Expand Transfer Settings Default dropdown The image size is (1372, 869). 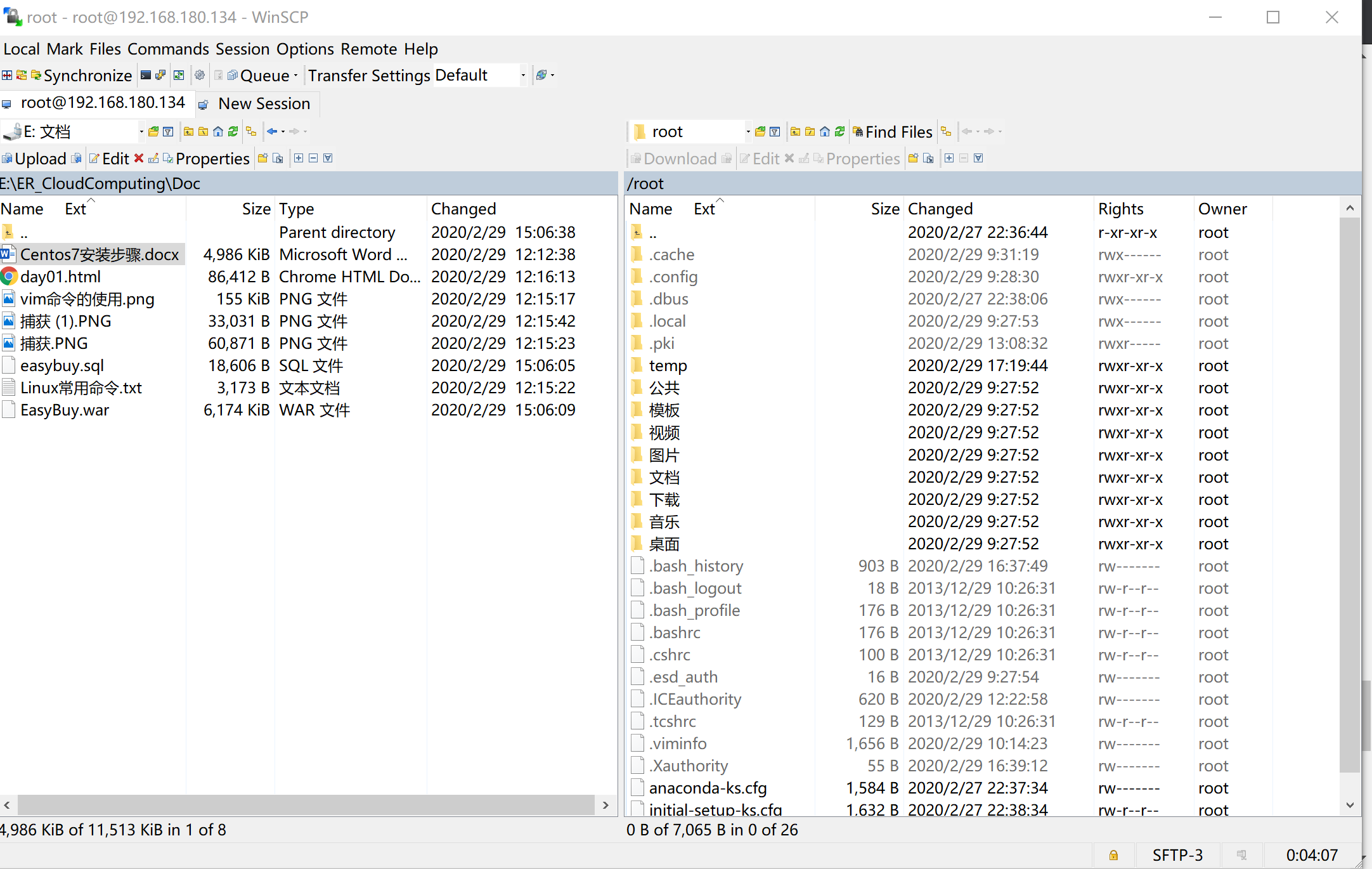click(523, 75)
